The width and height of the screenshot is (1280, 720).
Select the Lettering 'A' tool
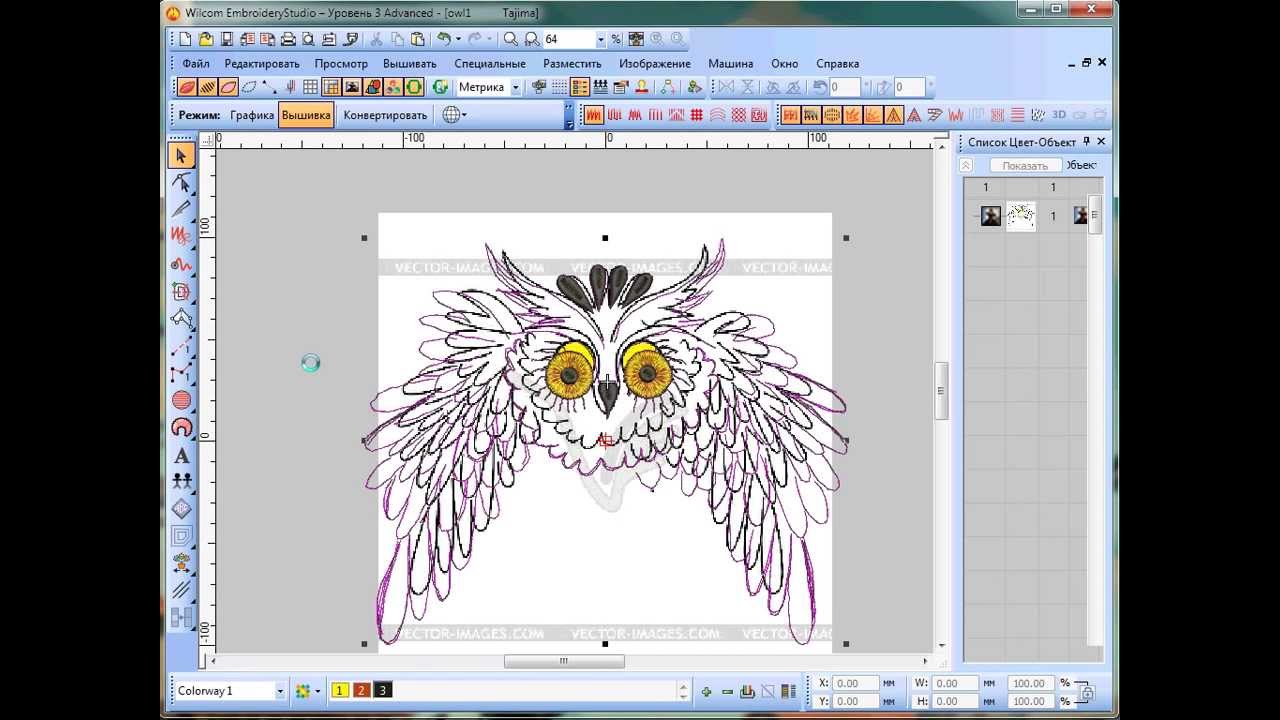[181, 455]
